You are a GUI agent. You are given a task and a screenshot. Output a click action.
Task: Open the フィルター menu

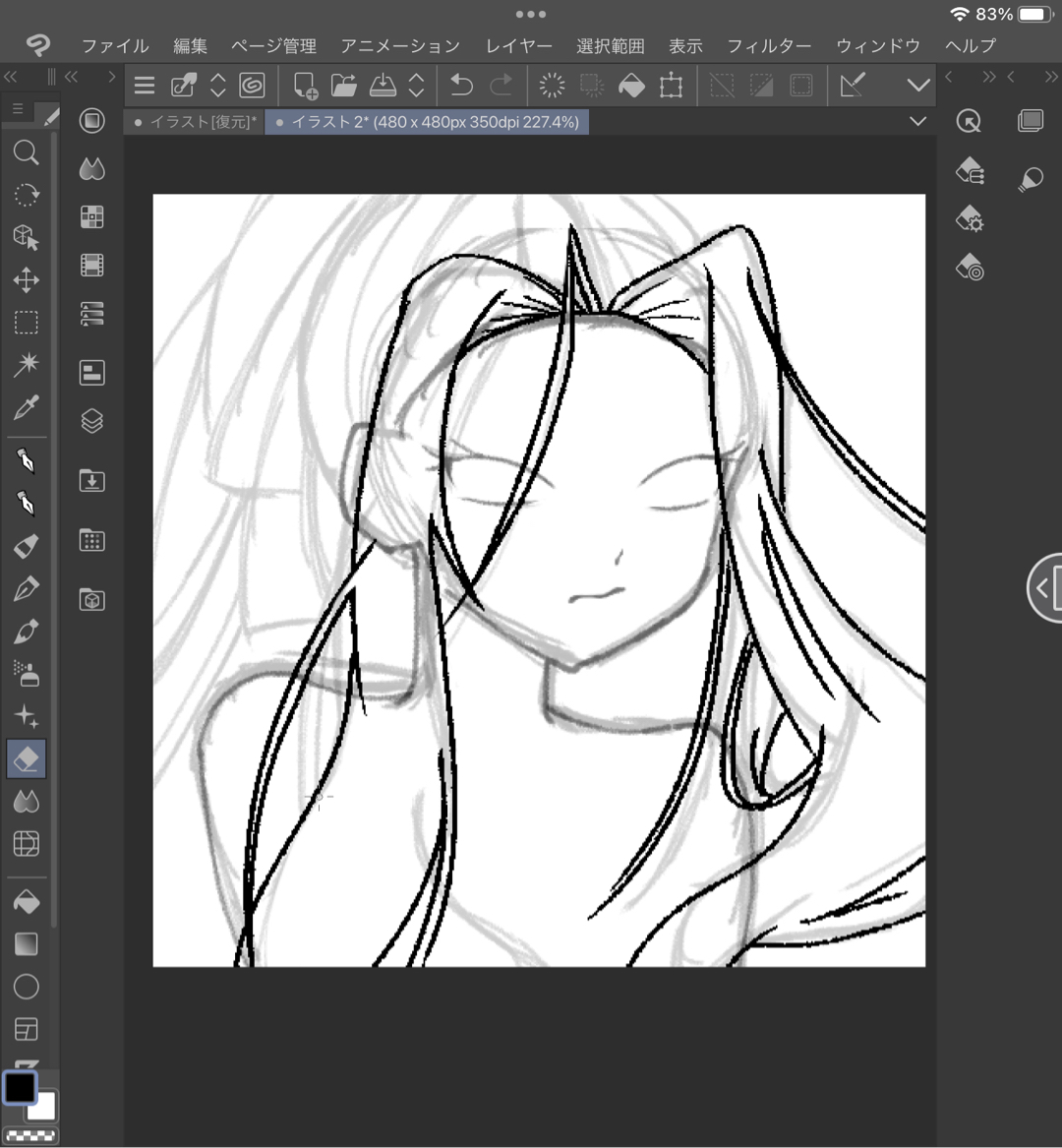point(769,46)
